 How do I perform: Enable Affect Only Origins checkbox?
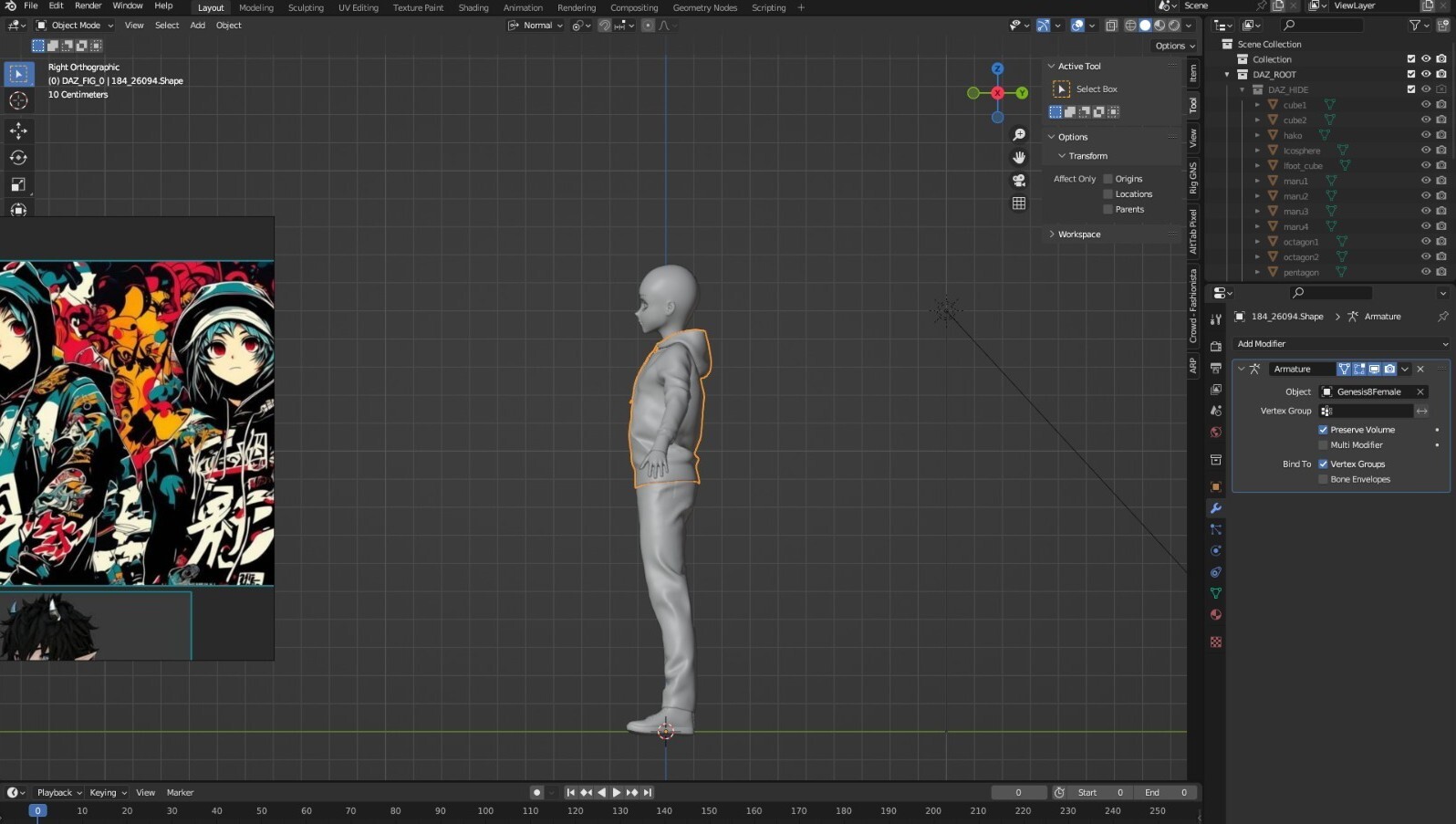point(1108,179)
